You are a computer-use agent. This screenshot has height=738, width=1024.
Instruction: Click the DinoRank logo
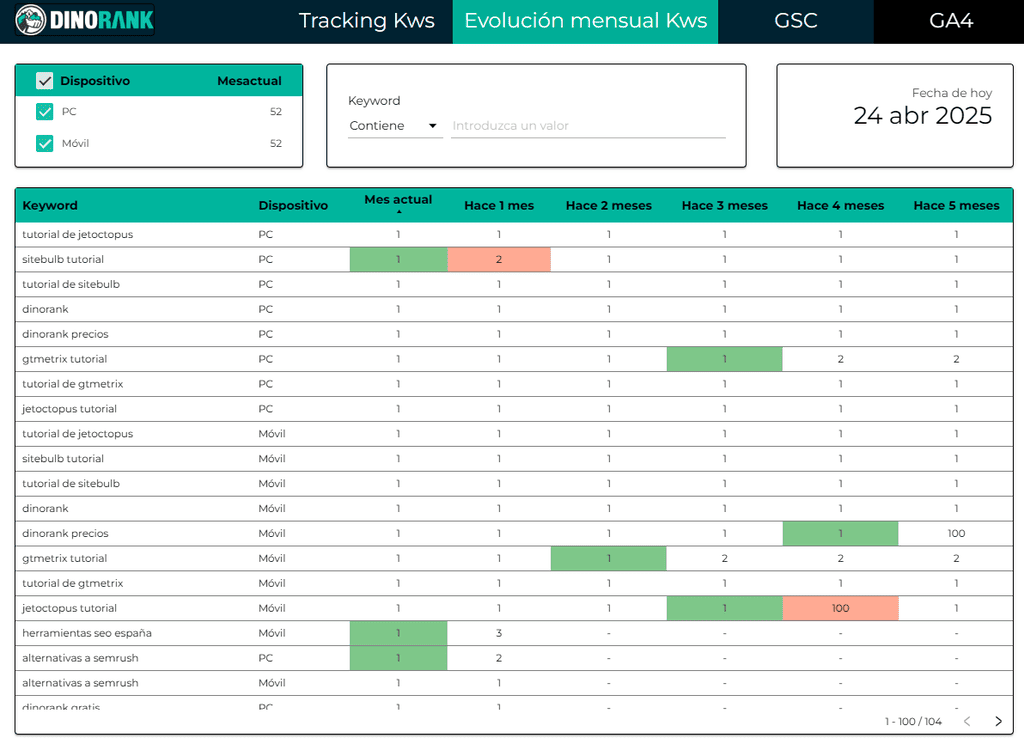85,20
